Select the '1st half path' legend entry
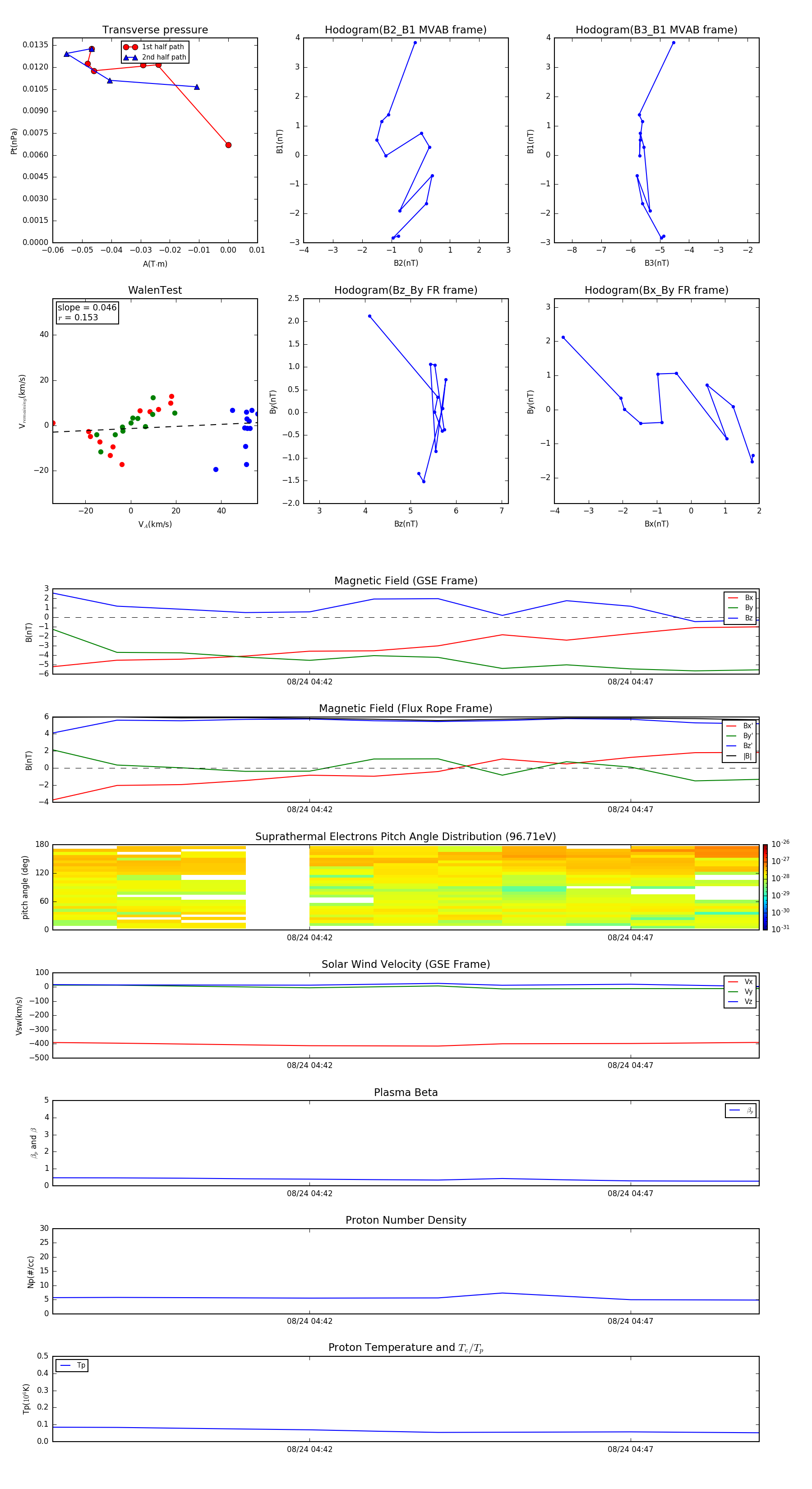 (x=154, y=47)
